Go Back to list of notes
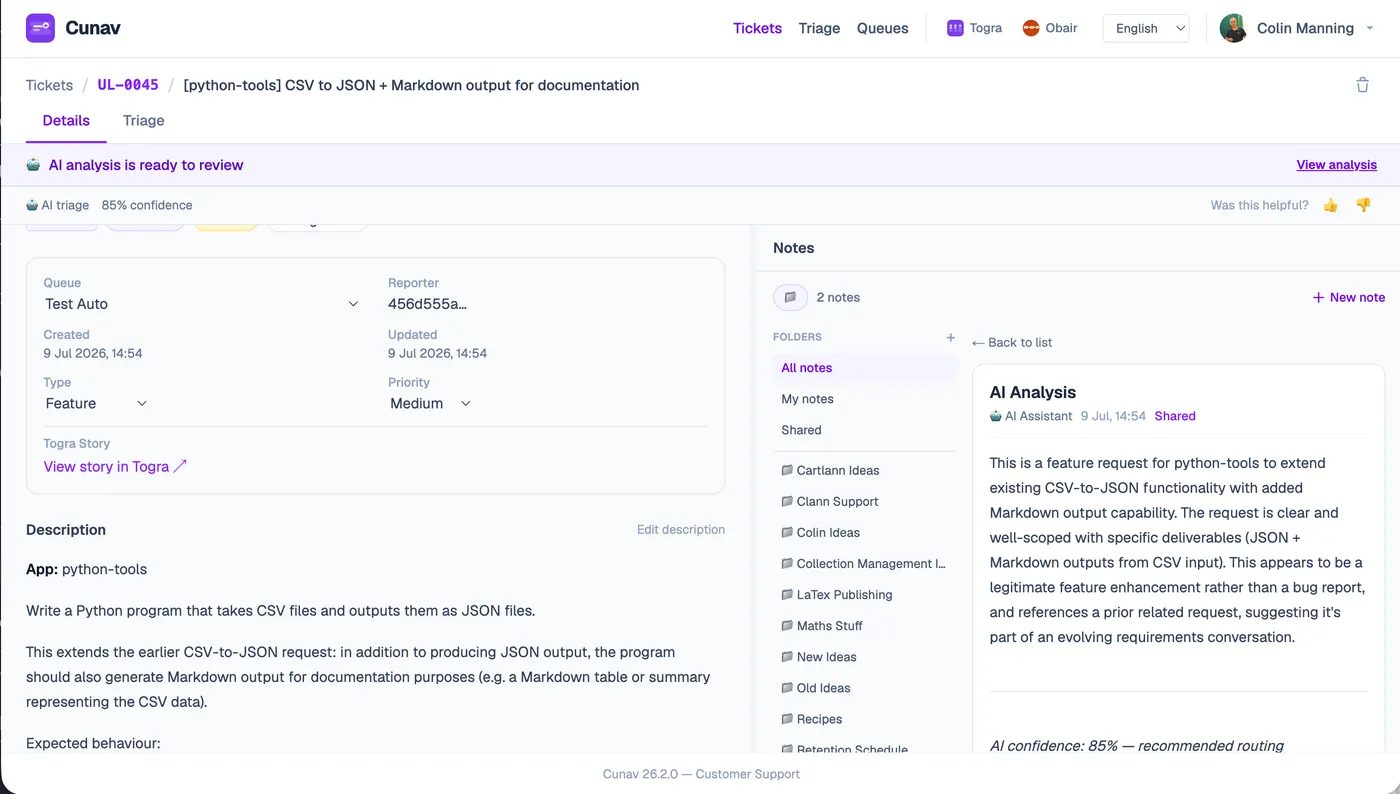This screenshot has height=794, width=1400. point(1012,342)
